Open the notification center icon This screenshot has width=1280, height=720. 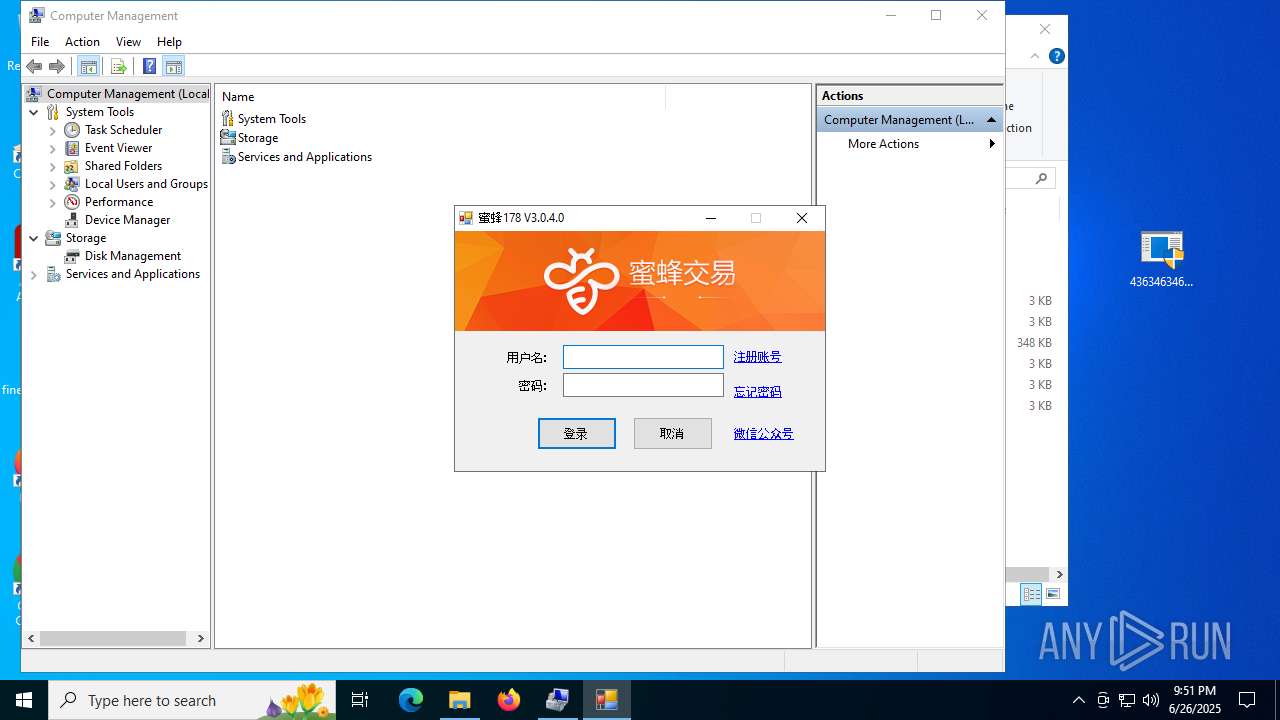[x=1247, y=700]
